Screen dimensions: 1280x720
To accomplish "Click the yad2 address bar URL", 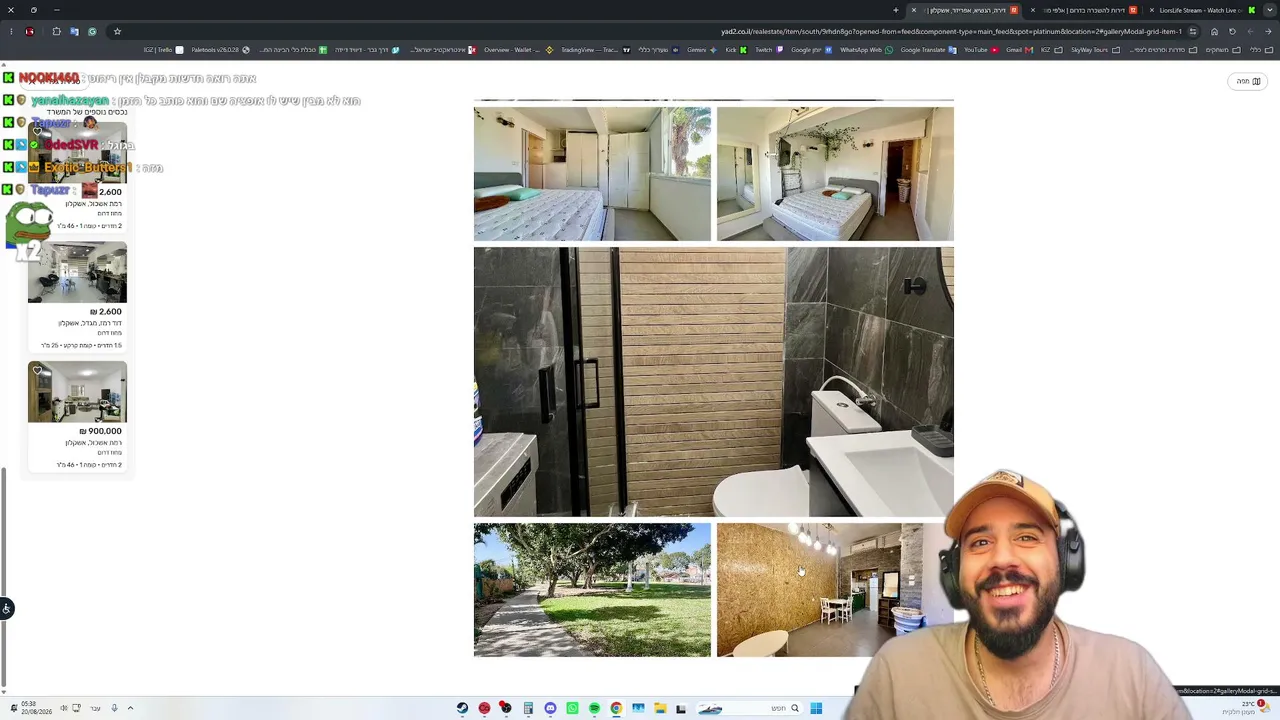I will [x=950, y=31].
